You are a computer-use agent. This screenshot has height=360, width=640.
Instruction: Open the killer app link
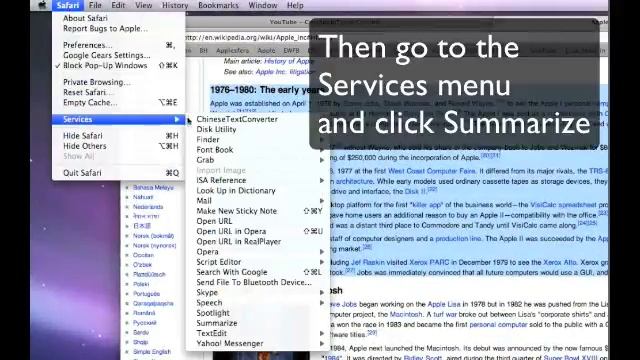point(427,204)
